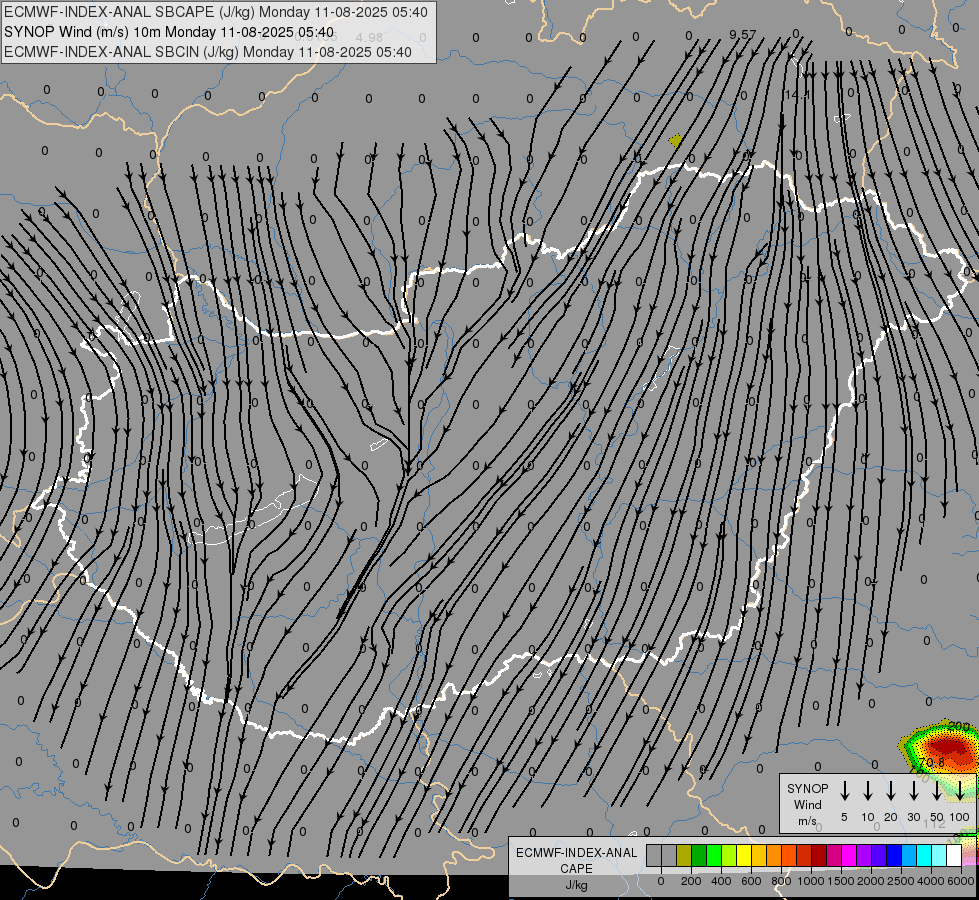Pick the pure blue CAPE legend swatch
This screenshot has height=900, width=979.
click(895, 855)
